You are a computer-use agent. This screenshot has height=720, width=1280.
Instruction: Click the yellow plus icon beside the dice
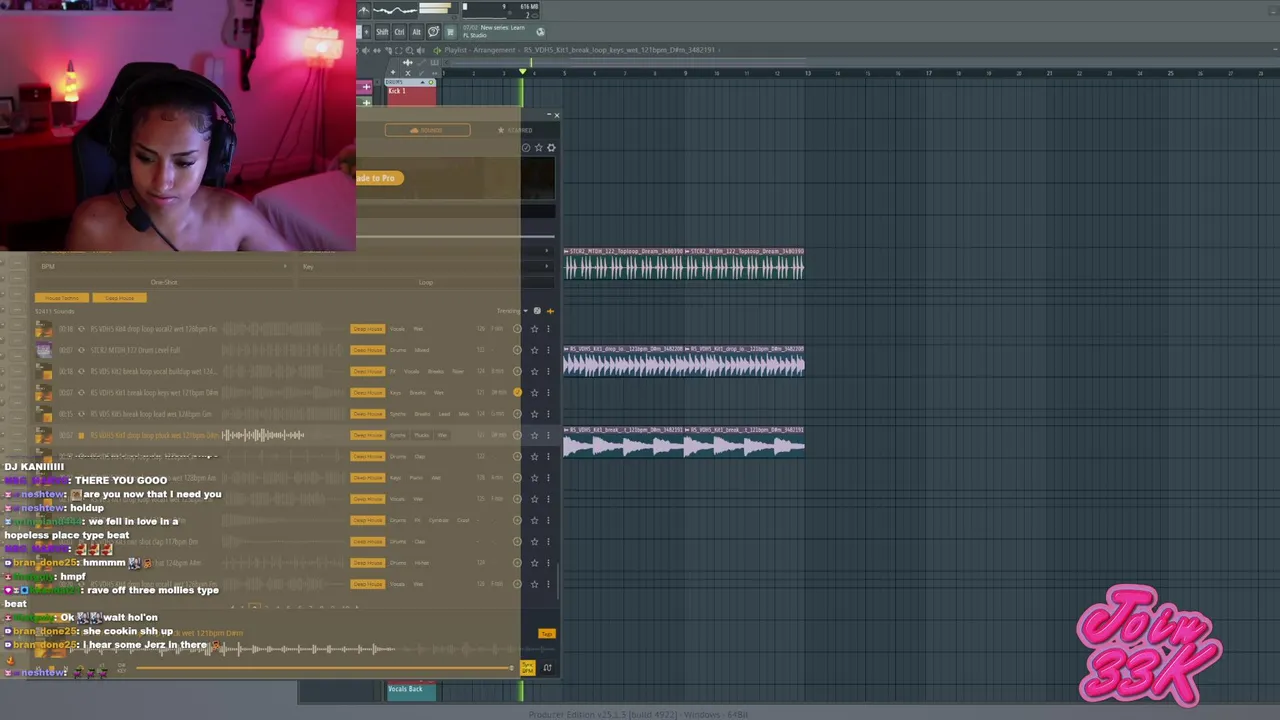click(550, 311)
